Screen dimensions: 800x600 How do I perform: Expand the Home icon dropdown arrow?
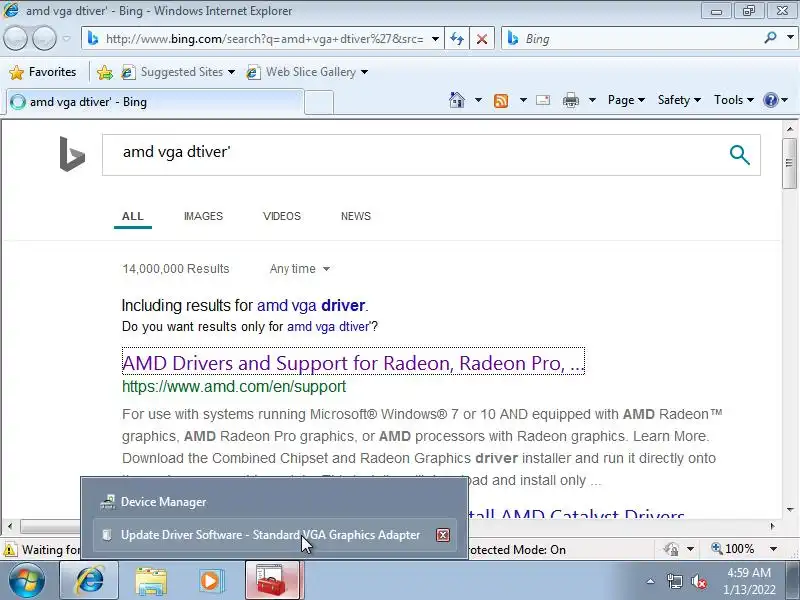478,100
